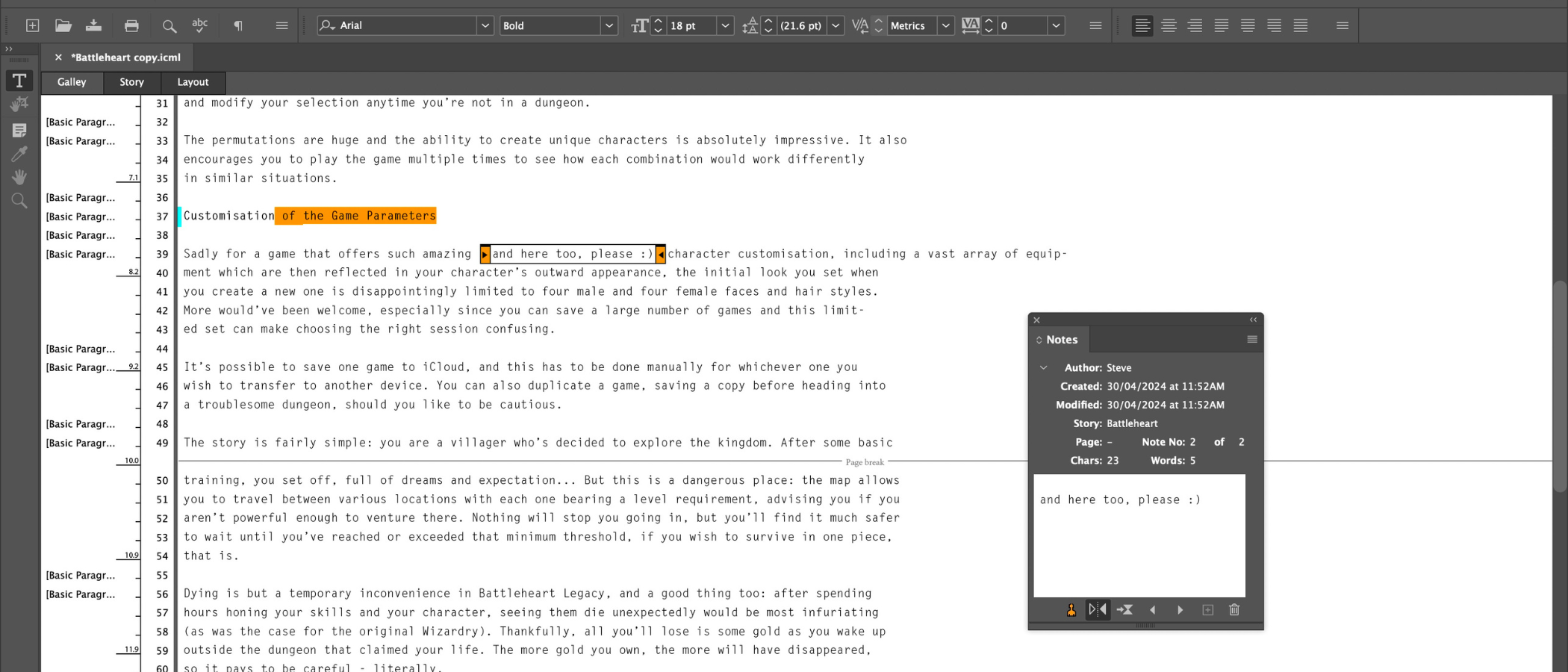
Task: Open the Metrics kerning dropdown
Action: pos(945,25)
